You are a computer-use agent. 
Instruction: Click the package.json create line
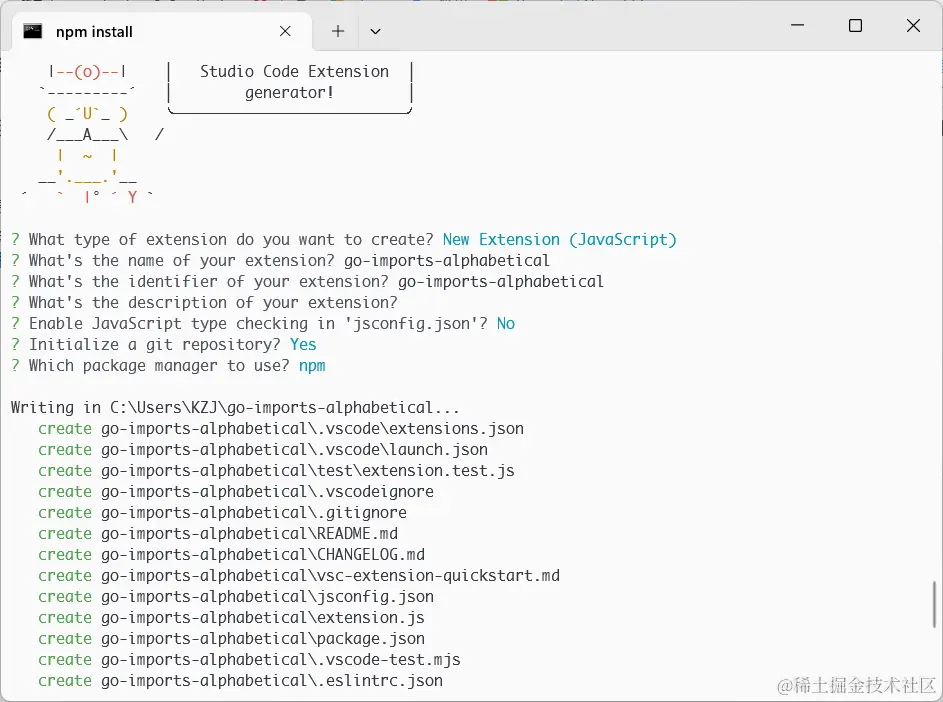(x=232, y=639)
